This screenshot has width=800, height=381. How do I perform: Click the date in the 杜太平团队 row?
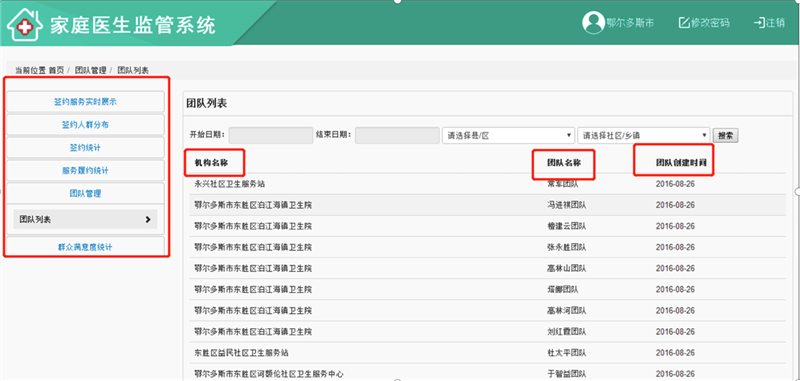676,353
